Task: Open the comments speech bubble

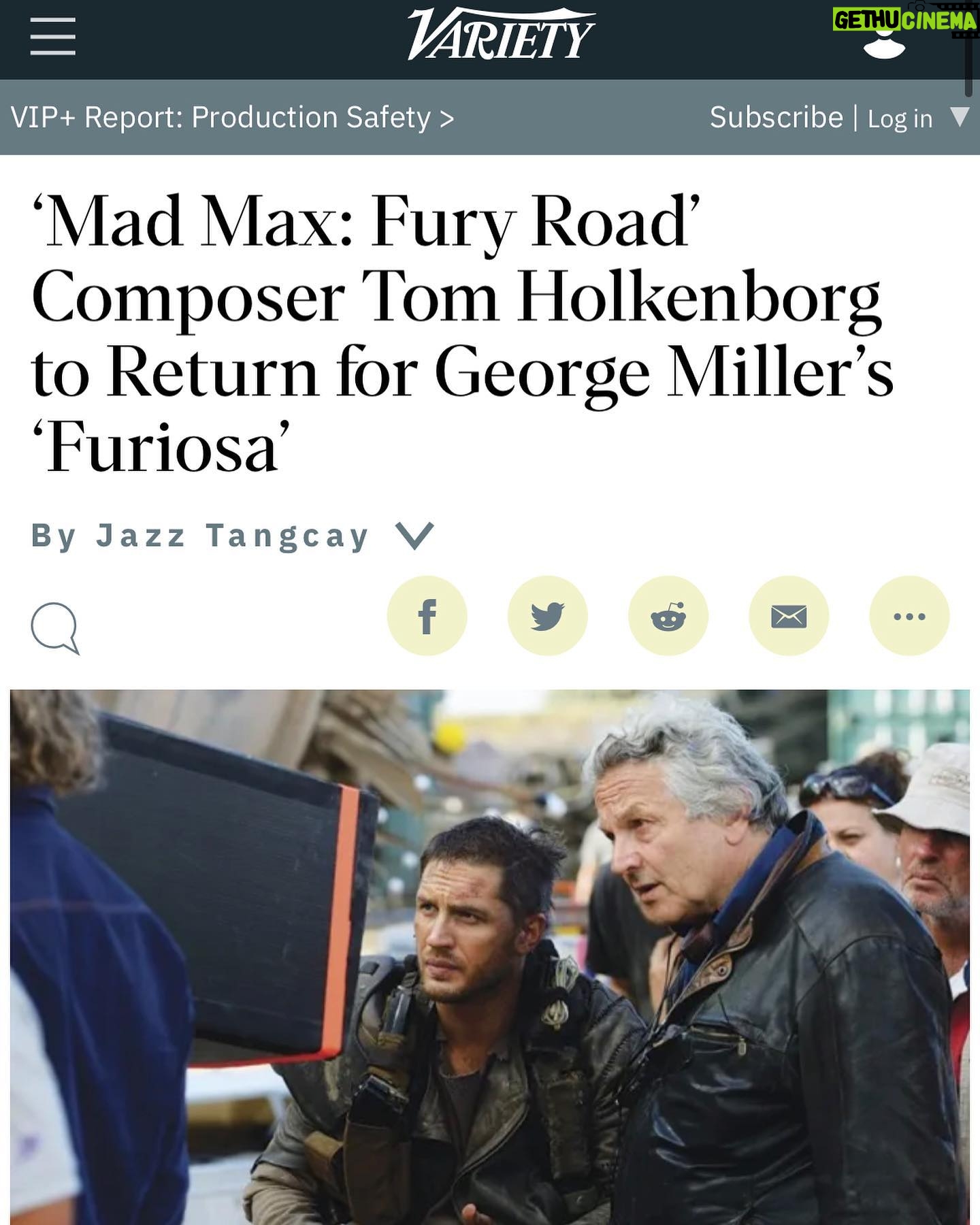Action: [x=55, y=628]
